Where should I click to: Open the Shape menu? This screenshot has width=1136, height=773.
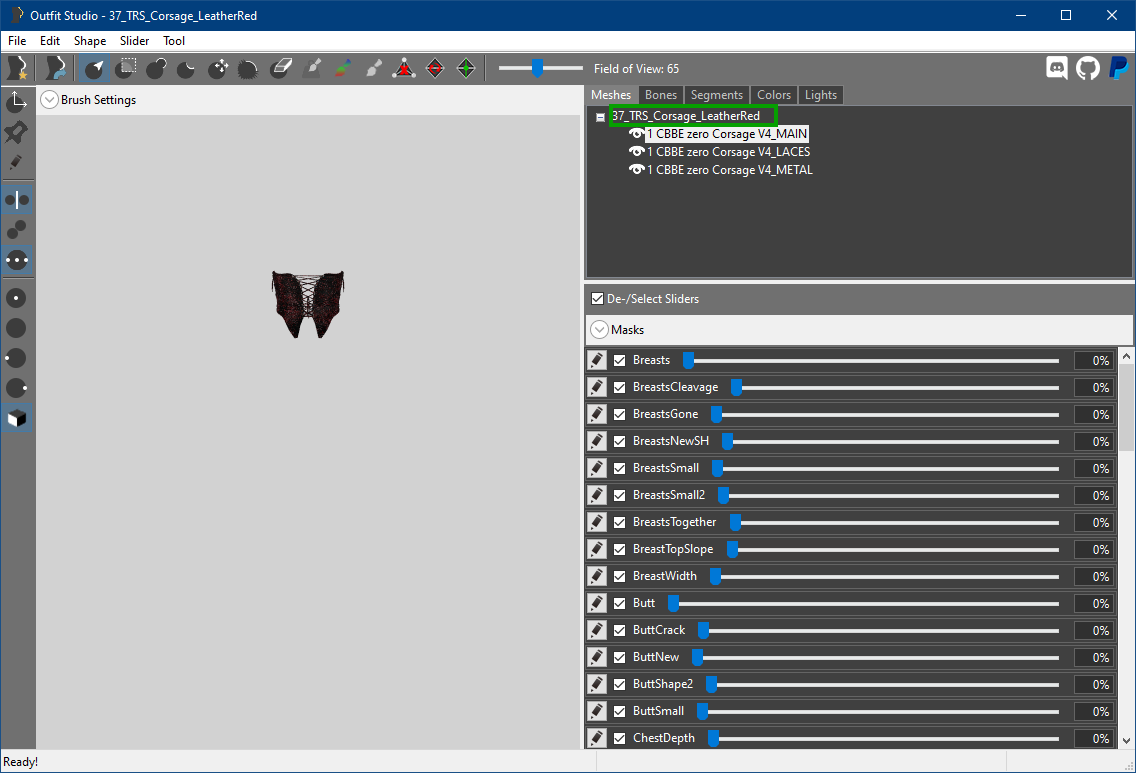[x=90, y=41]
